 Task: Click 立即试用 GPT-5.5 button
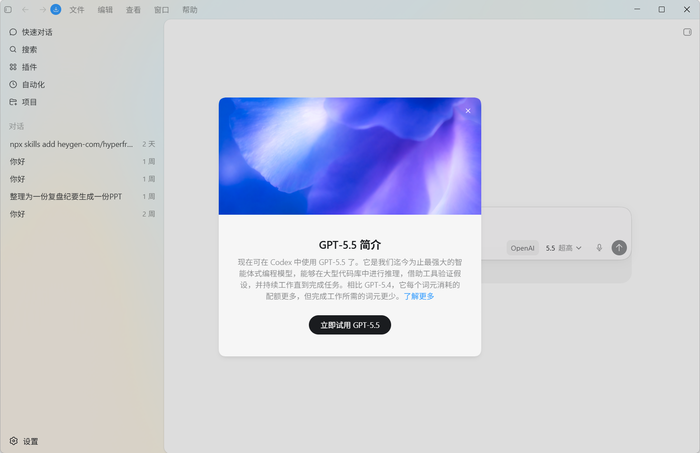(x=350, y=325)
